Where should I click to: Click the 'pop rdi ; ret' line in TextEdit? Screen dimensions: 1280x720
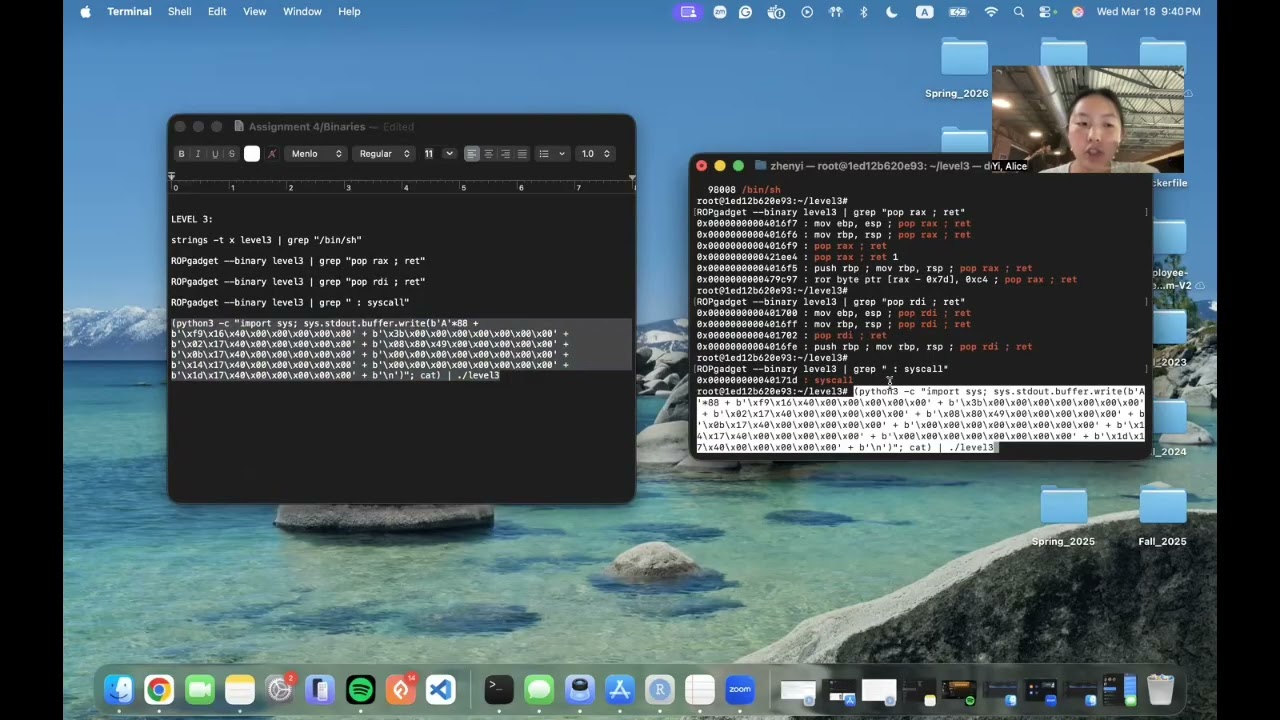pos(298,282)
